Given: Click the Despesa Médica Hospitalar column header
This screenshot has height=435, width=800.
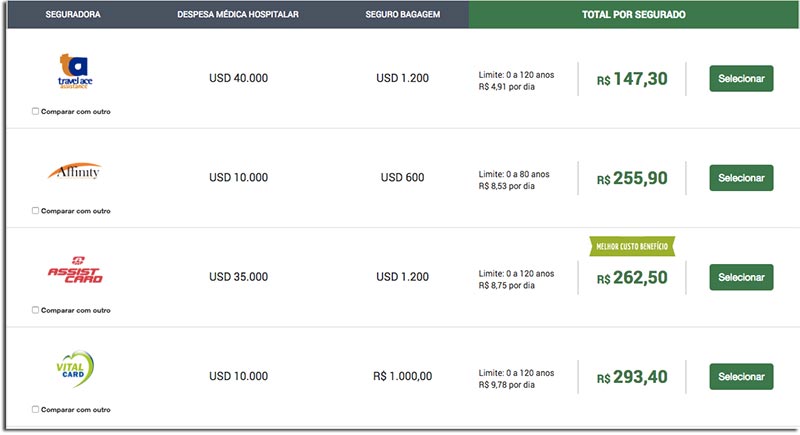Looking at the screenshot, I should click(x=238, y=14).
